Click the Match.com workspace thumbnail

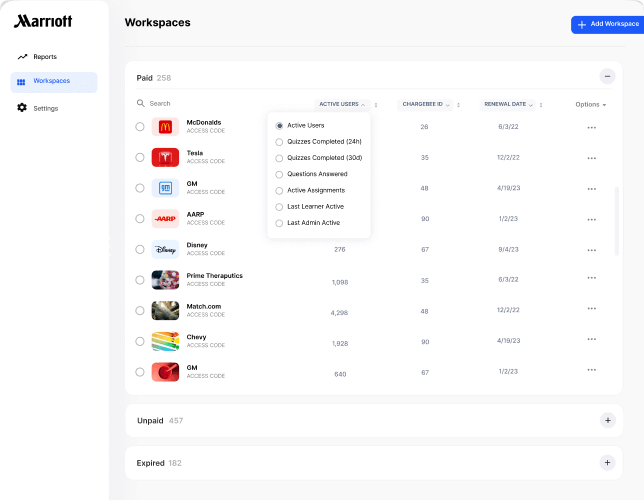pos(165,311)
